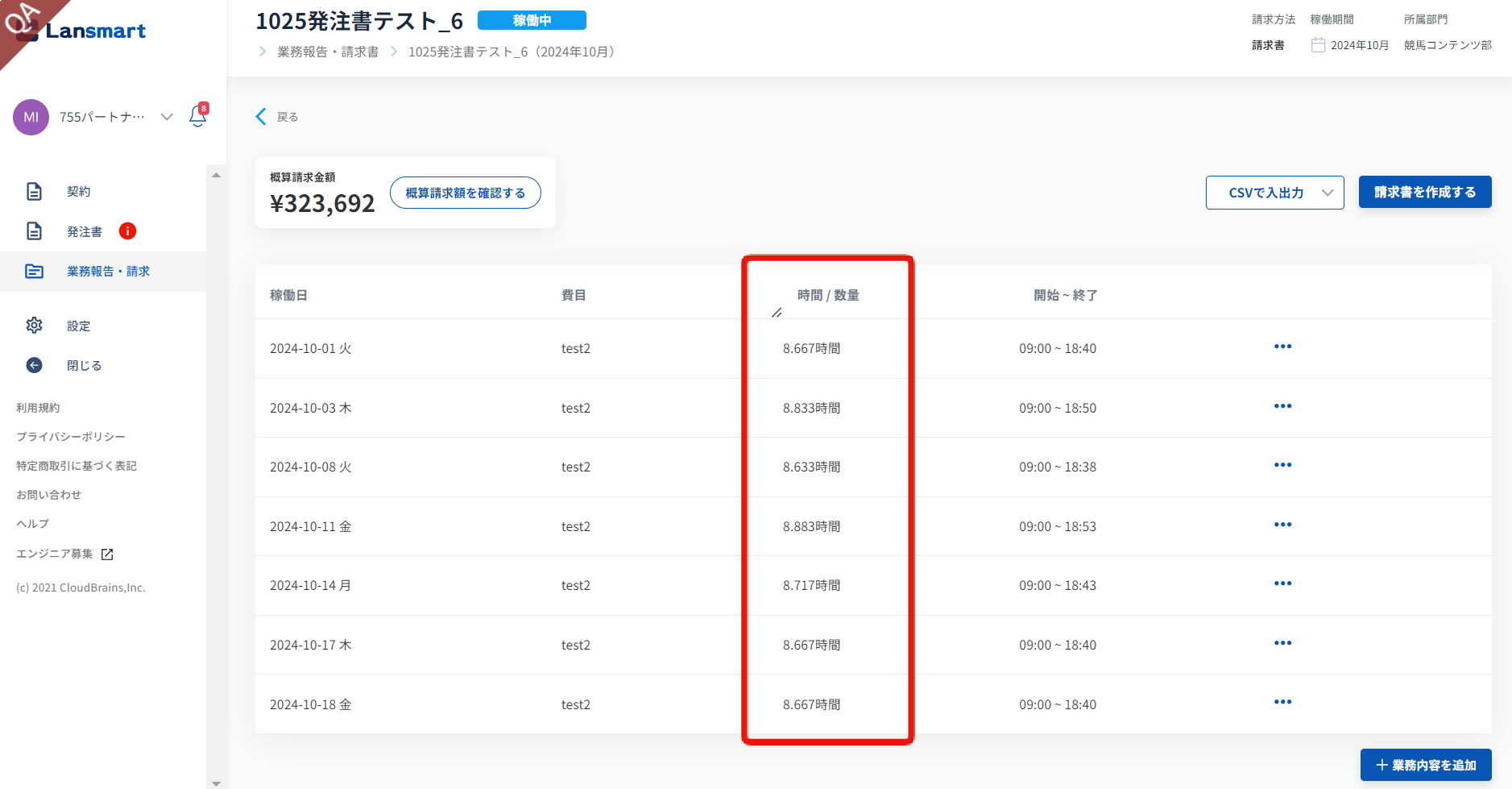Click the 発注書 document icon
This screenshot has height=789, width=1512.
click(34, 231)
